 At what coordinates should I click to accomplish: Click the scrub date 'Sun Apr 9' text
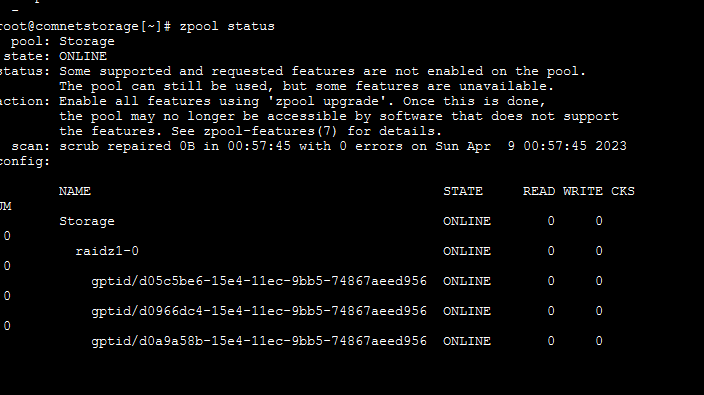point(475,146)
